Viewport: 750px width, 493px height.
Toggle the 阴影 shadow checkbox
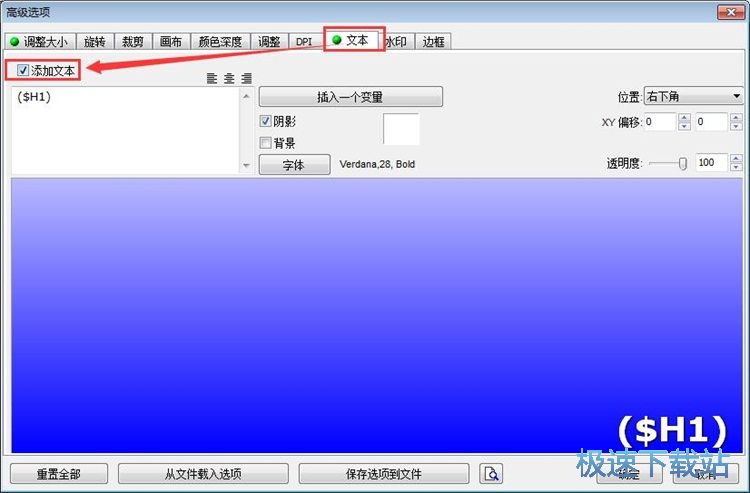[265, 121]
